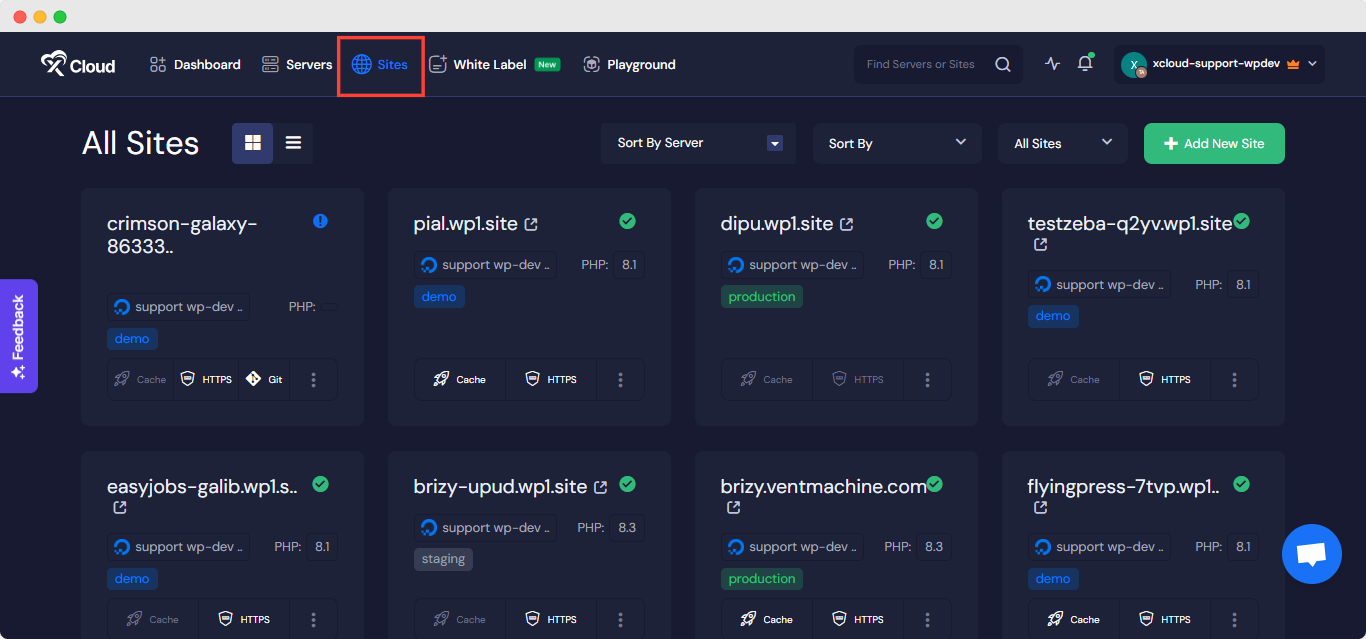Toggle HTTPS for brizy.ventmachine.com

pos(857,618)
